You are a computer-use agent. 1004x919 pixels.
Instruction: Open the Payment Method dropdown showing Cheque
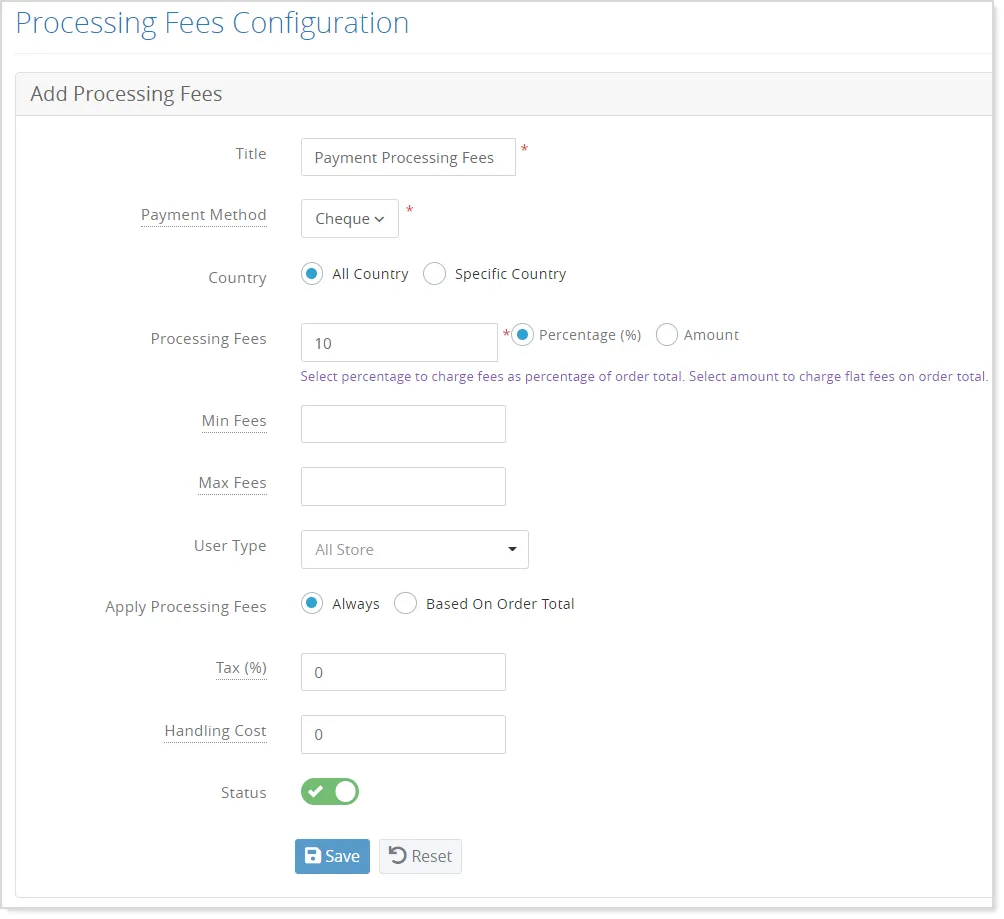[x=349, y=218]
